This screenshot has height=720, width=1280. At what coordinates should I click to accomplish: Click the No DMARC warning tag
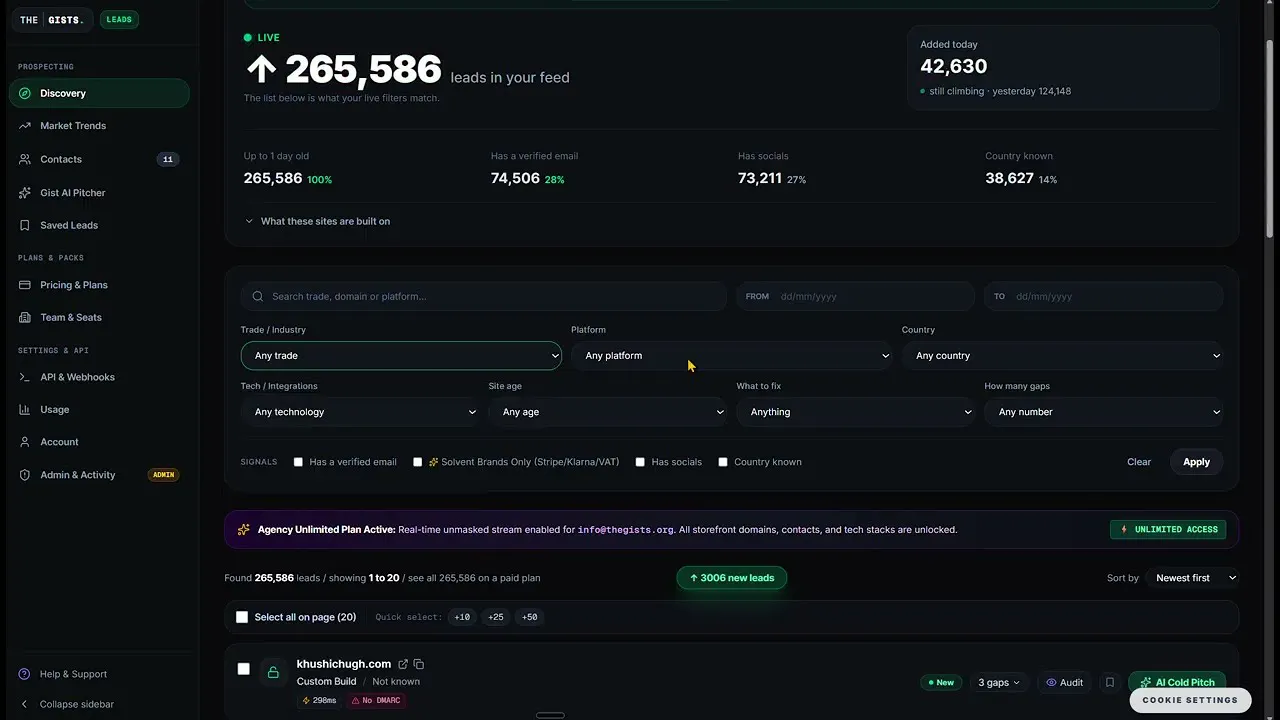click(x=377, y=701)
